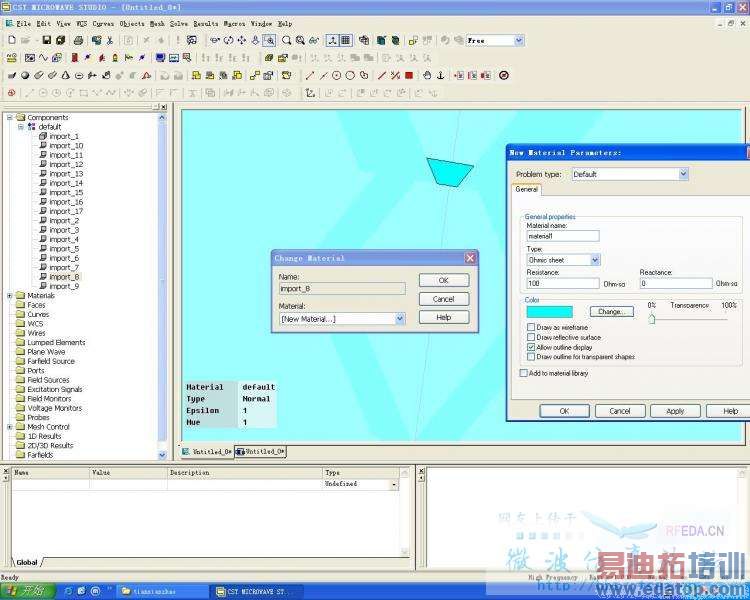Click the Reactance value field
750x600 pixels.
pyautogui.click(x=676, y=283)
